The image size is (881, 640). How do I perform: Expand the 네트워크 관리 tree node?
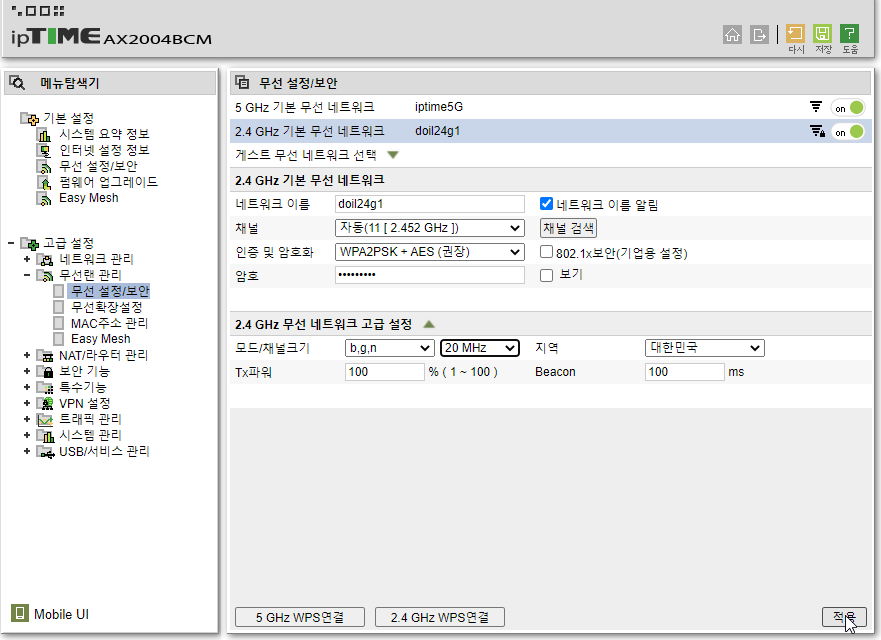26,260
